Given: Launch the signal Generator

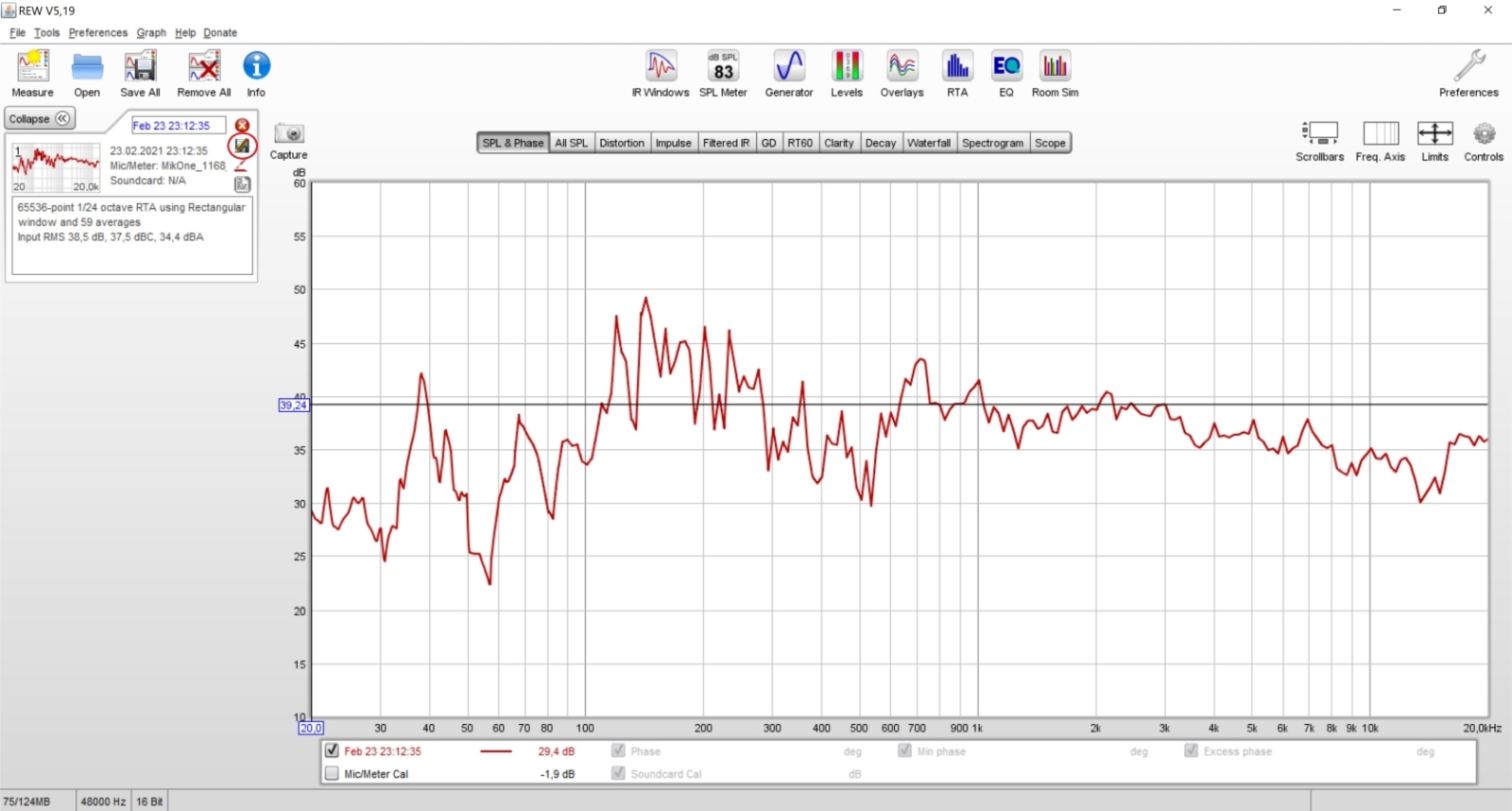Looking at the screenshot, I should point(788,74).
